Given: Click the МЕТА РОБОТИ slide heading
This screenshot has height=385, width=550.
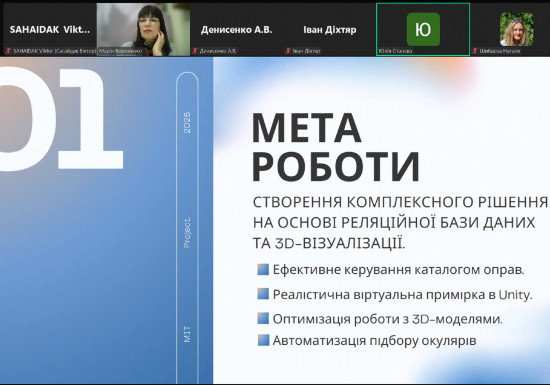Looking at the screenshot, I should (x=336, y=147).
